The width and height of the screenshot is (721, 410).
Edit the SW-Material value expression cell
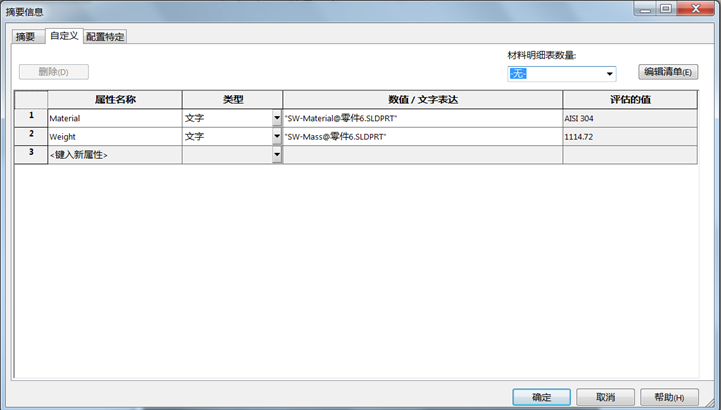pos(422,118)
